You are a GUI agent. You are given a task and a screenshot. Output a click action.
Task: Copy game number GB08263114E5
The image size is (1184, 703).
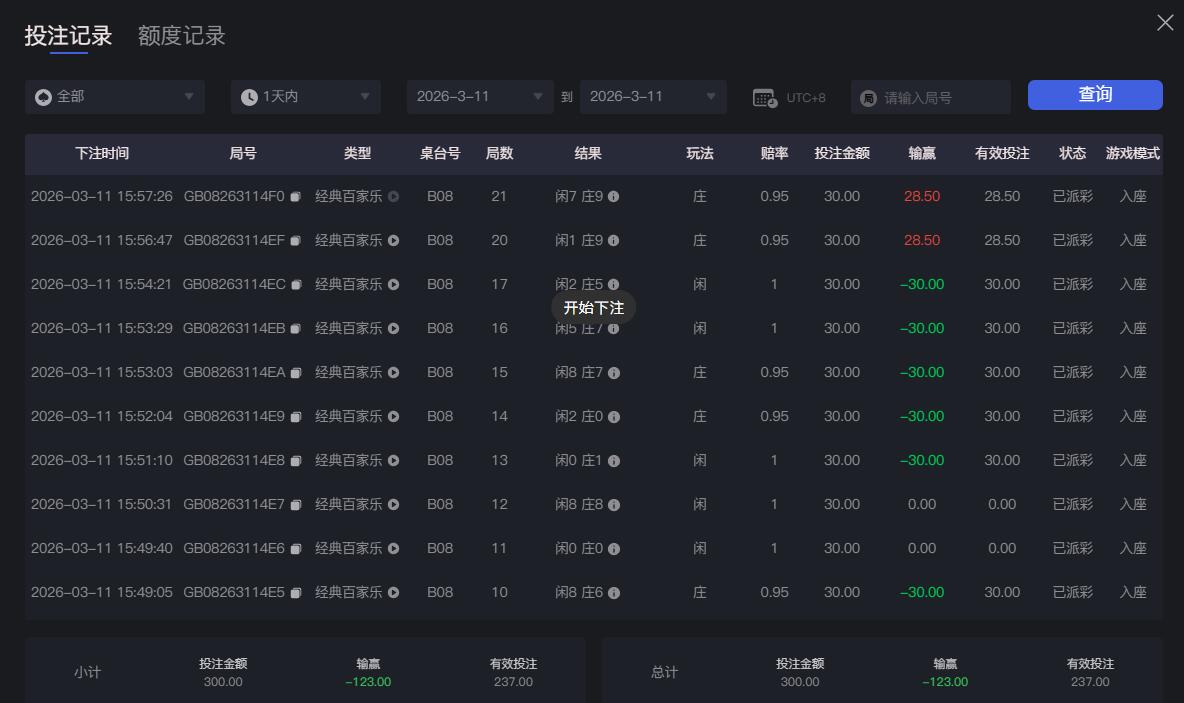[x=296, y=592]
